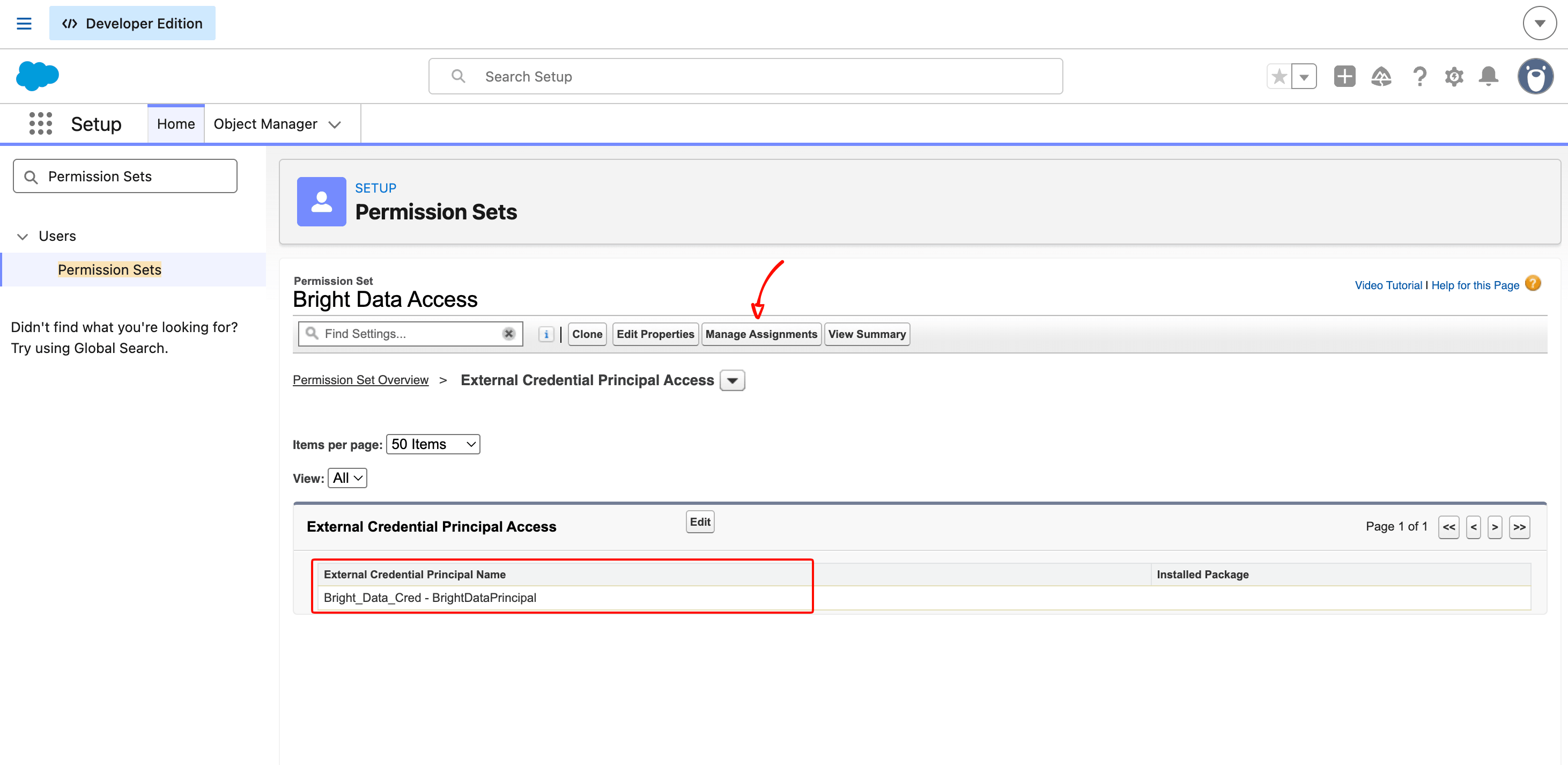Click the External Credential Principal Name column header

[415, 575]
